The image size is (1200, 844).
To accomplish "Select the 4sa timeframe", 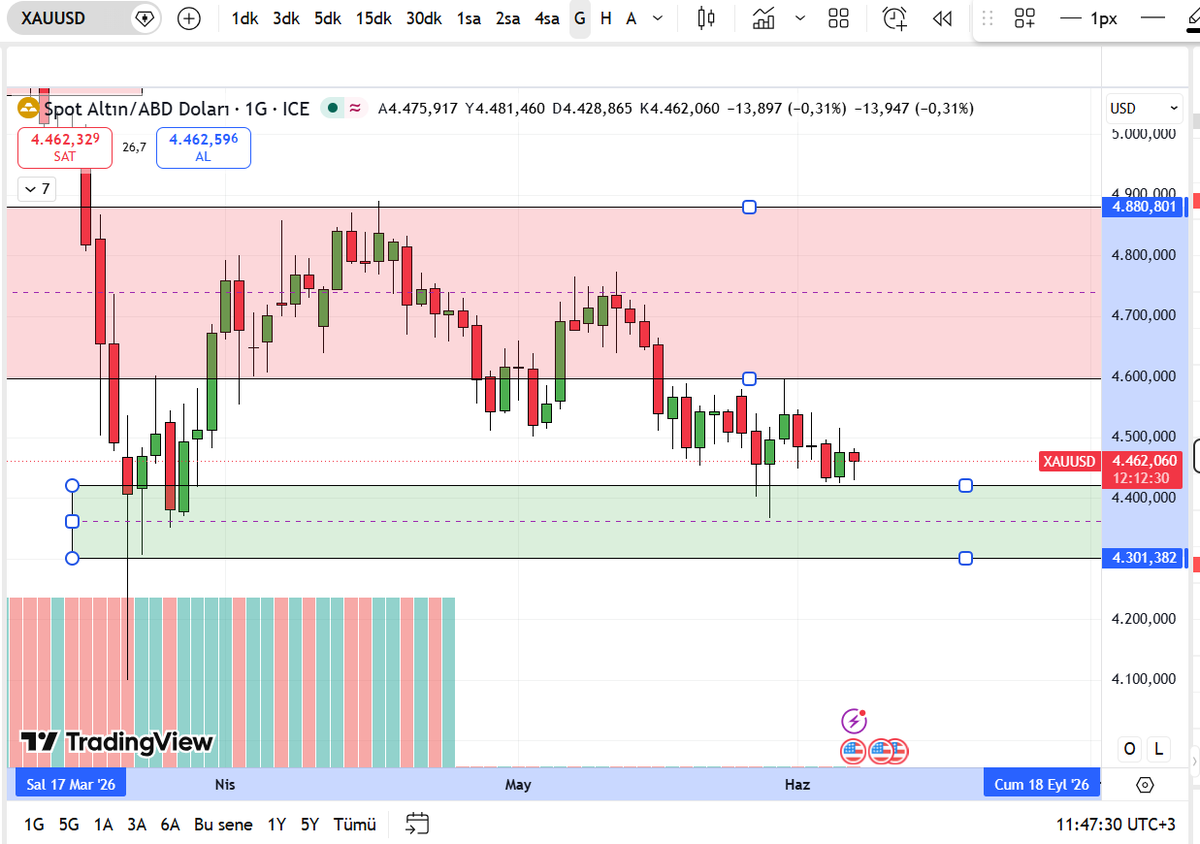I will 546,18.
